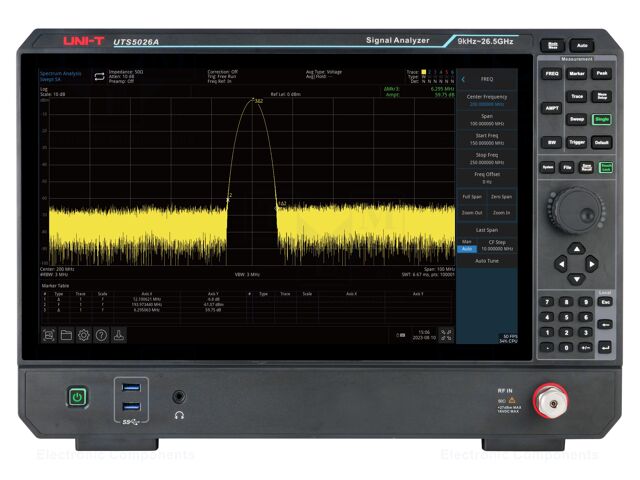The width and height of the screenshot is (640, 480).
Task: Tap the Auto Tune button
Action: tap(487, 261)
